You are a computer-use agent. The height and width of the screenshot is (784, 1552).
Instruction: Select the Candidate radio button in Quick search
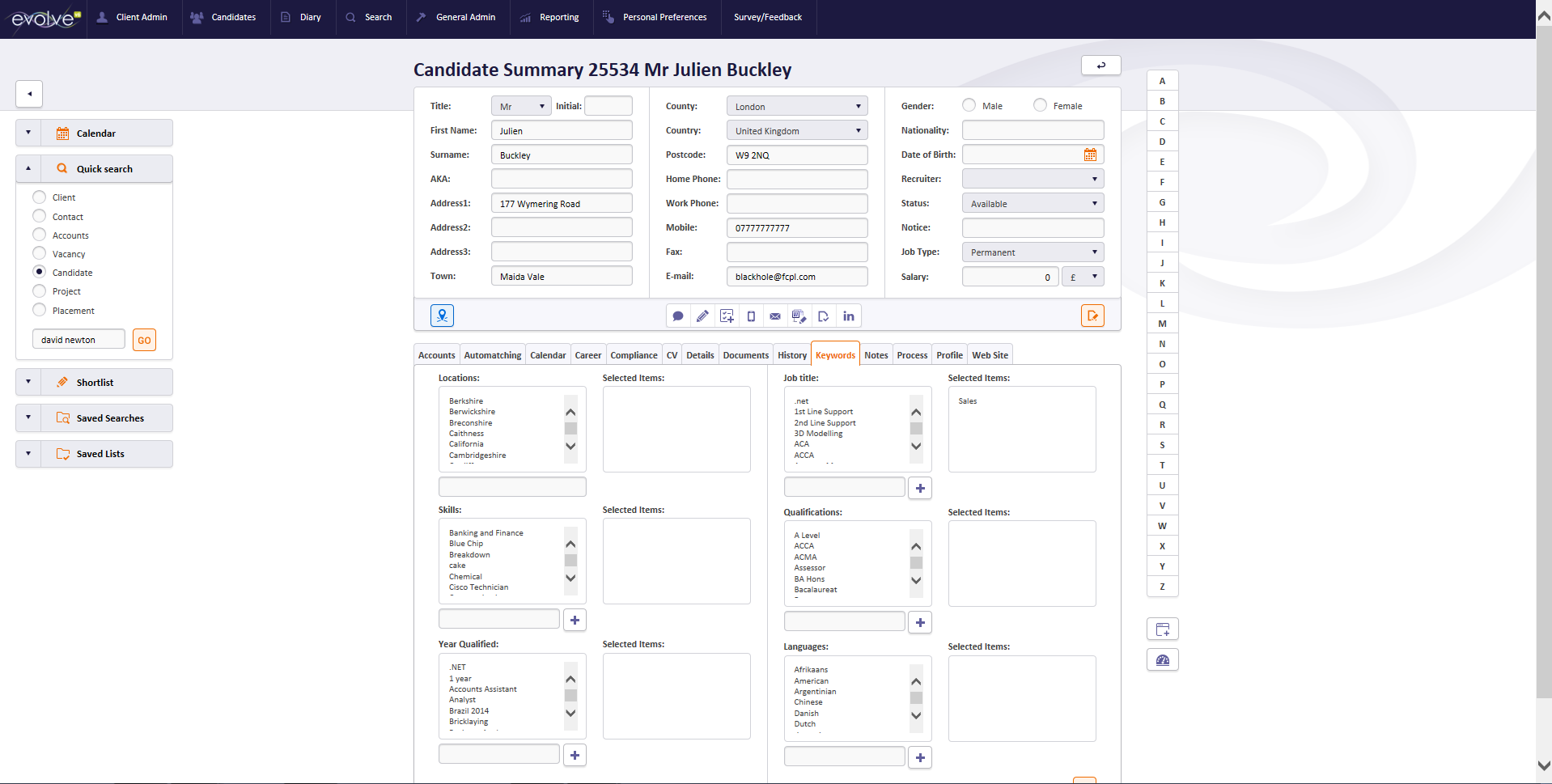pyautogui.click(x=39, y=272)
